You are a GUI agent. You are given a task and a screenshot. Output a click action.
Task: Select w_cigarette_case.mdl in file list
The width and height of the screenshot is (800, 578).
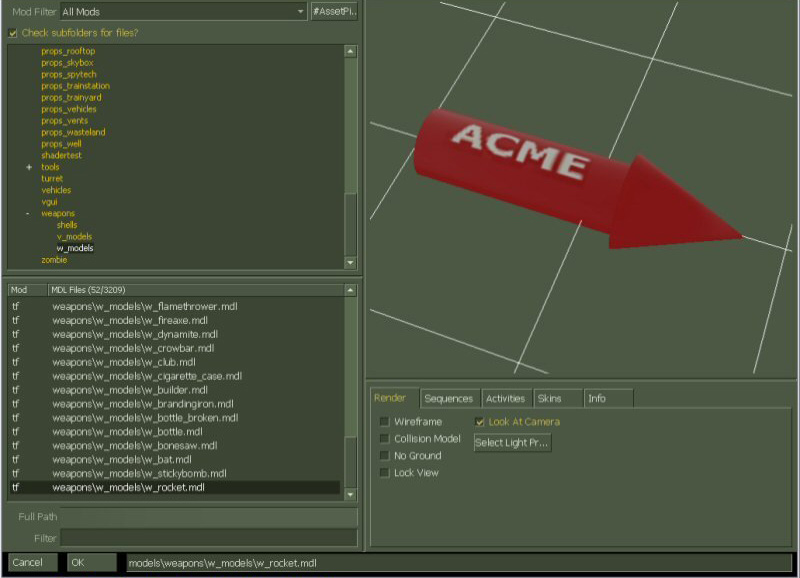175,376
